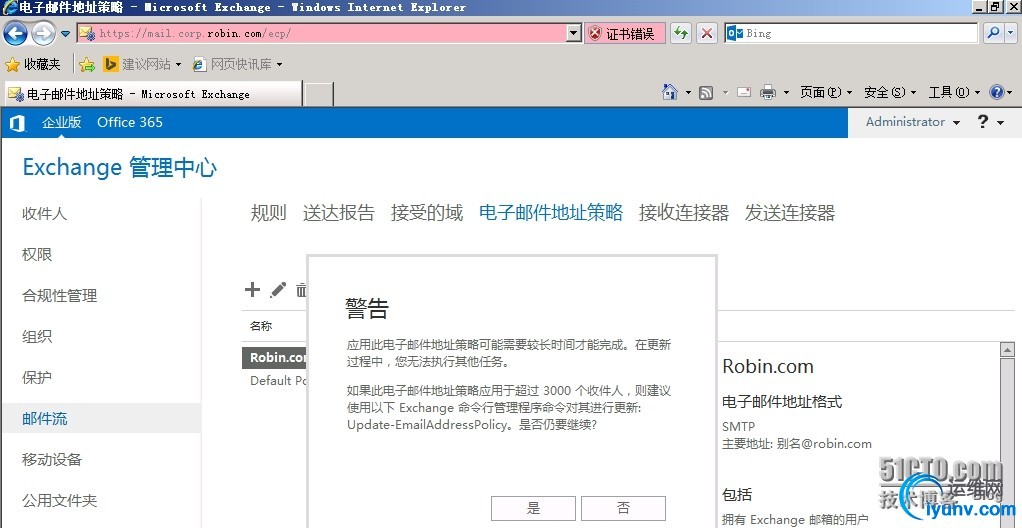1022x528 pixels.
Task: Select the 电子邮件地址策略 browser tab
Action: (153, 94)
